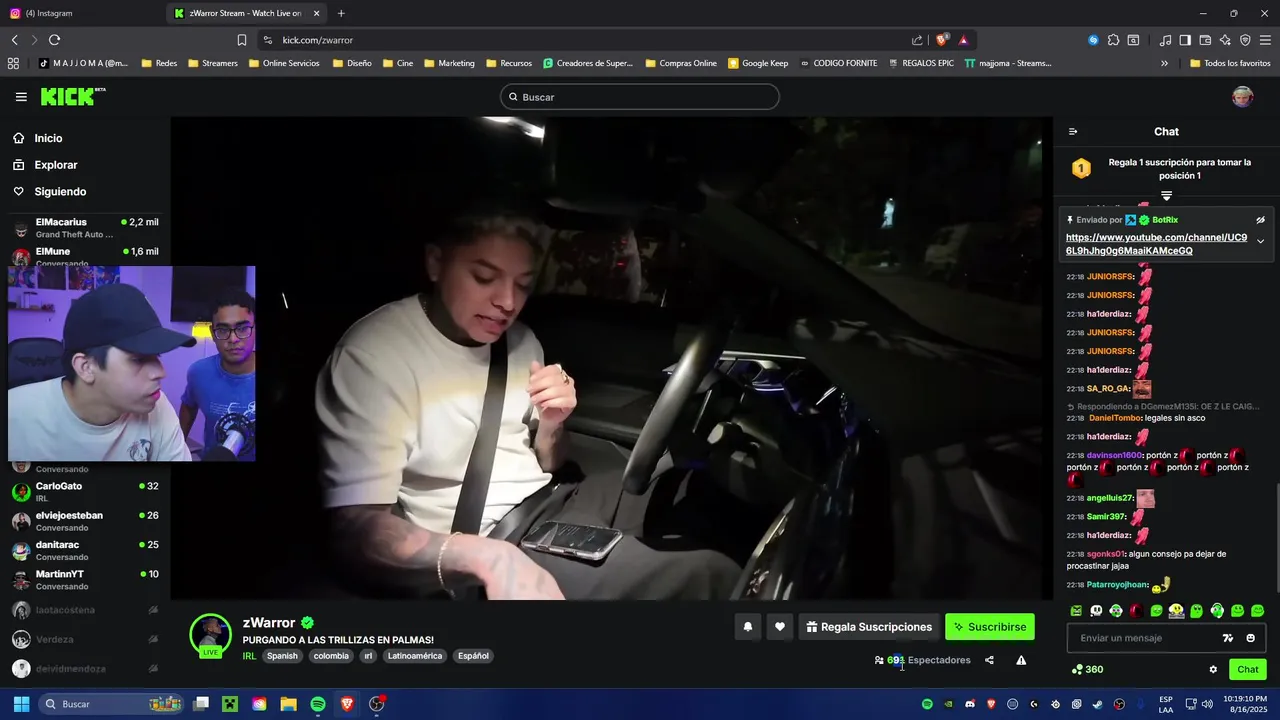Open Brave Leo AI sparkle icon
The image size is (1280, 720).
pyautogui.click(x=1225, y=40)
